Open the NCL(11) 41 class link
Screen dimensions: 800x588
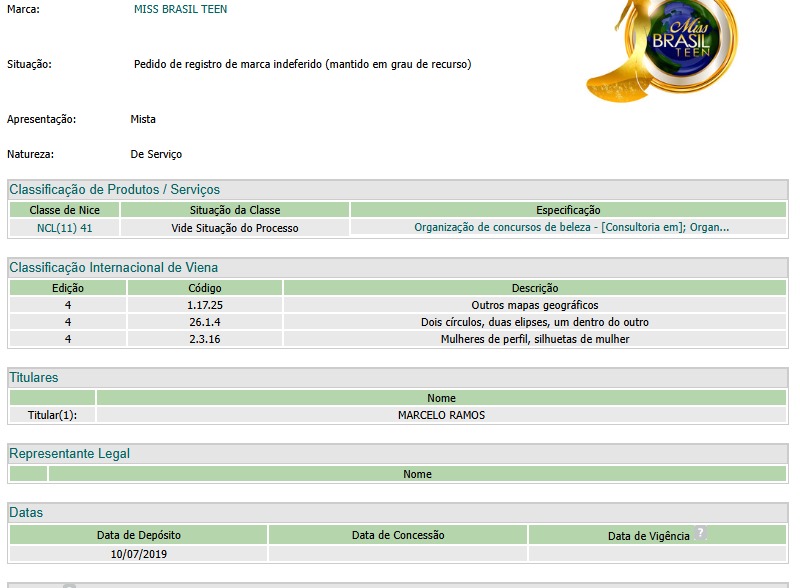(64, 228)
